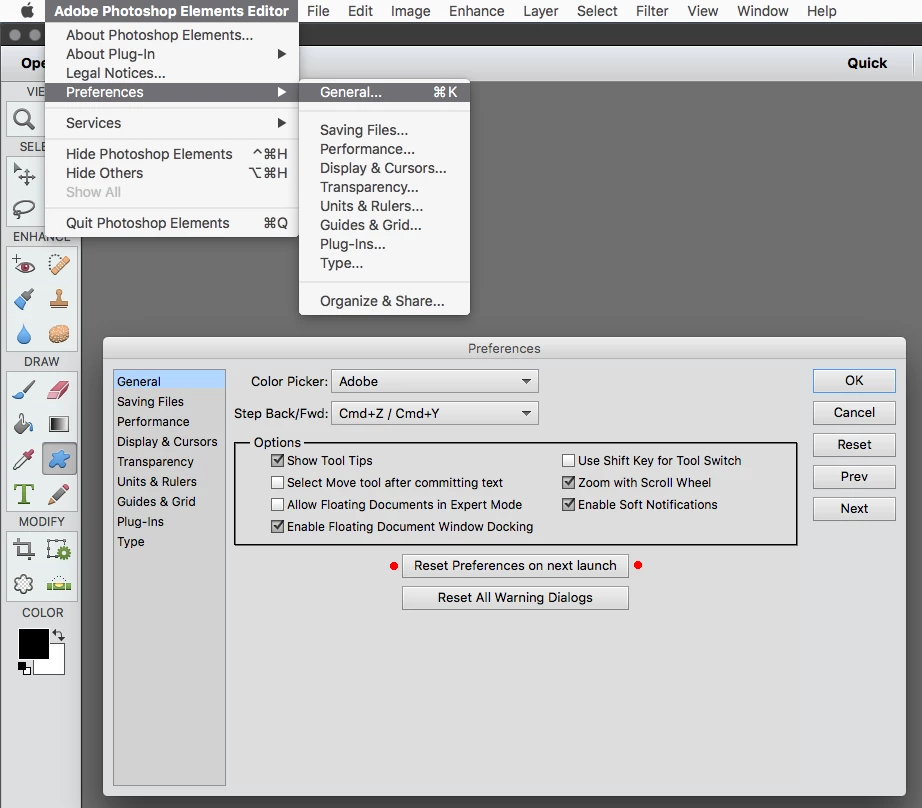This screenshot has width=922, height=808.
Task: Select Guides & Grid in the Preferences list
Action: (169, 502)
